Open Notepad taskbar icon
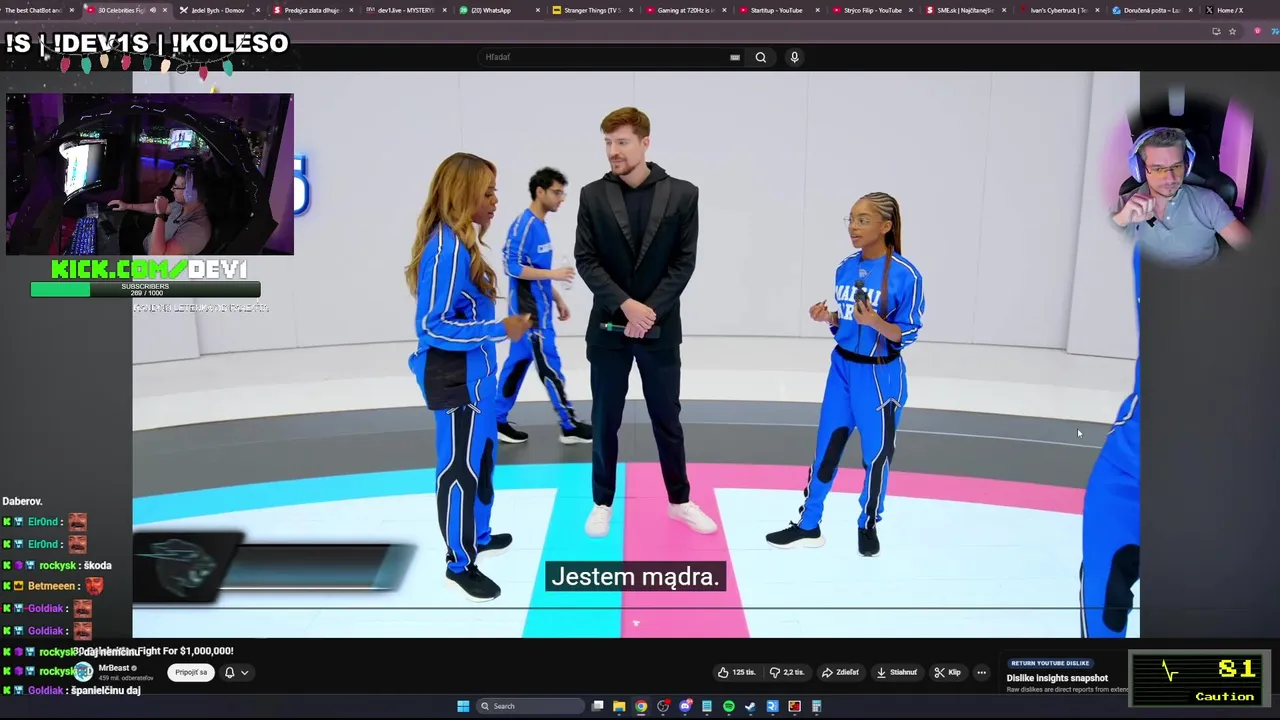Screen dimensions: 1280x720 click(x=707, y=706)
